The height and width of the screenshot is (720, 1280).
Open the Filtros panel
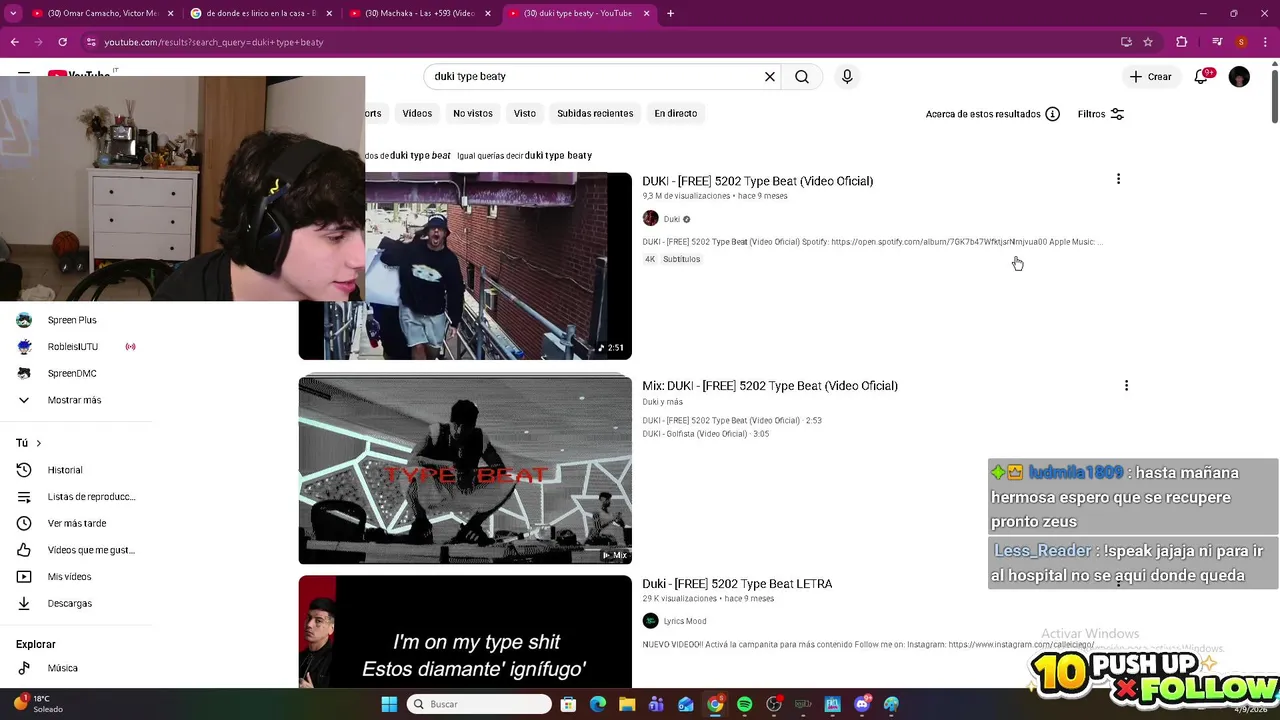(x=1101, y=114)
